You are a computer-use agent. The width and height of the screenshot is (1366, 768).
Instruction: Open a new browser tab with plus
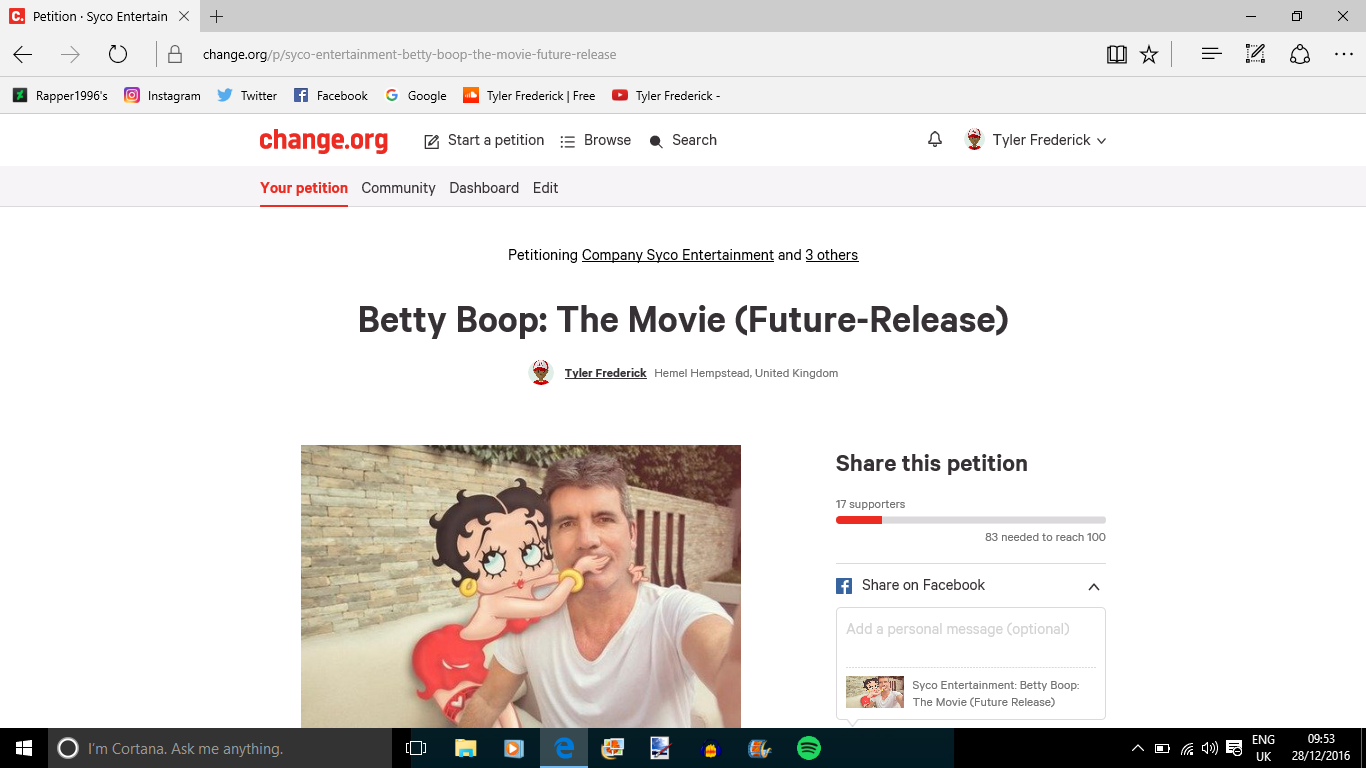coord(217,16)
